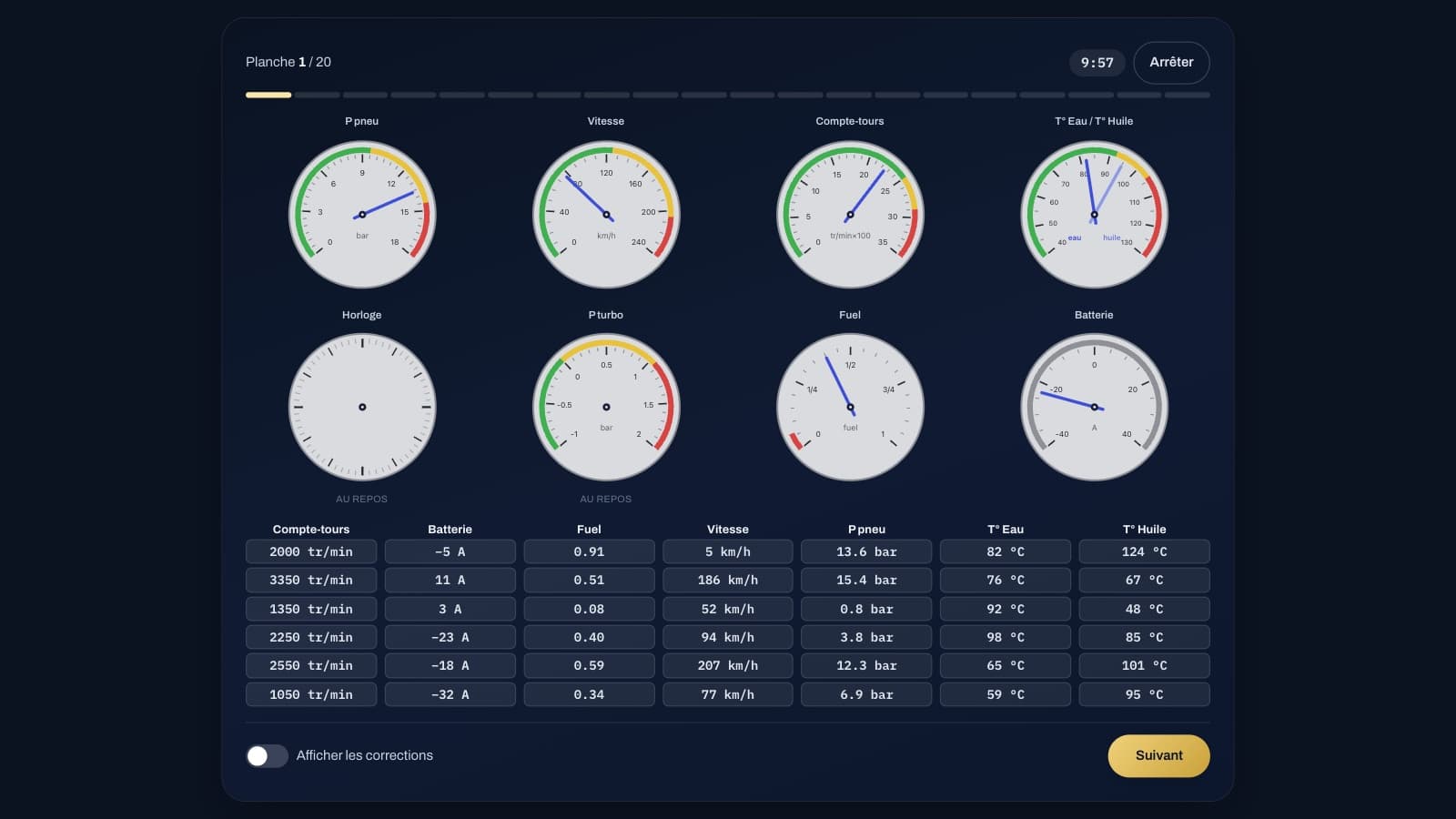Choose the -32 A battery value
Viewport: 1456px width, 819px height.
point(450,694)
